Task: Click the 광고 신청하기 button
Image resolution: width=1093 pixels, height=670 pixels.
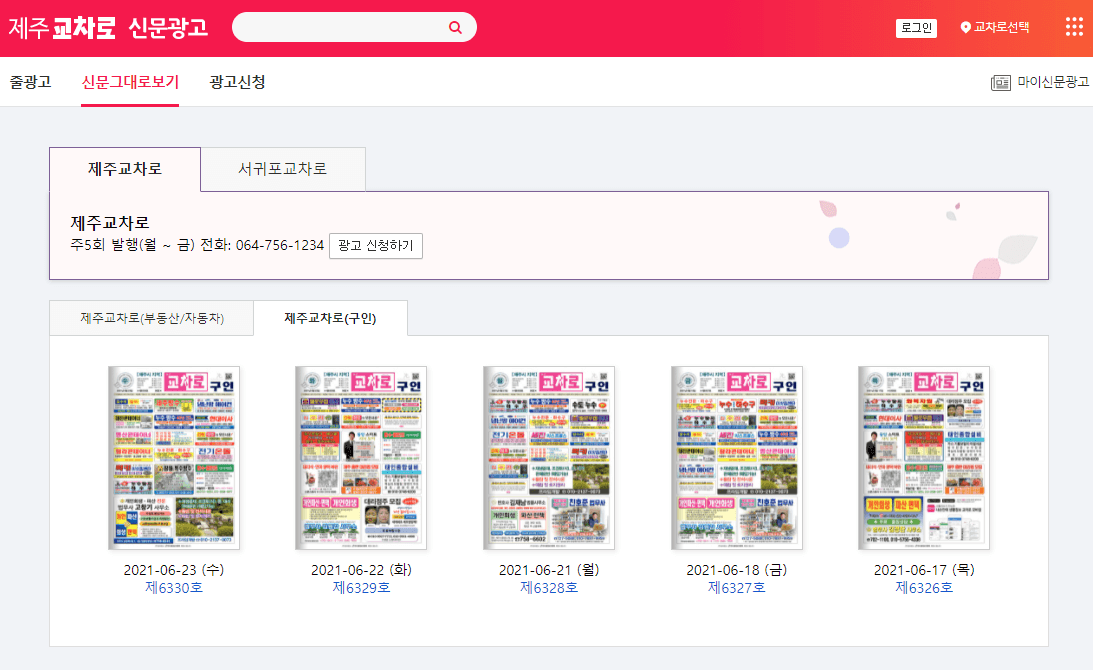Action: [x=376, y=246]
